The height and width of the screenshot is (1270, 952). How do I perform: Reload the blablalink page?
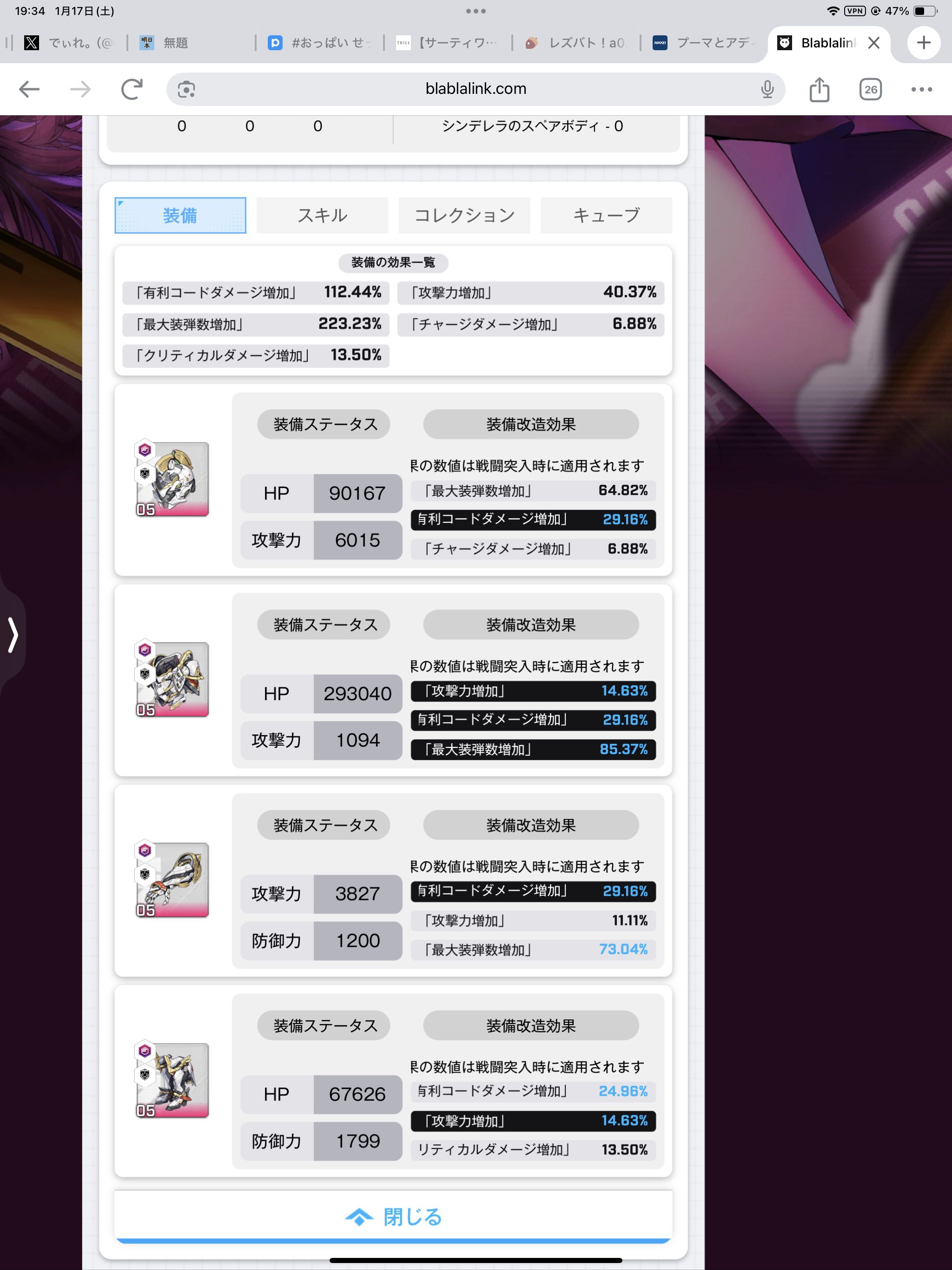pyautogui.click(x=132, y=89)
